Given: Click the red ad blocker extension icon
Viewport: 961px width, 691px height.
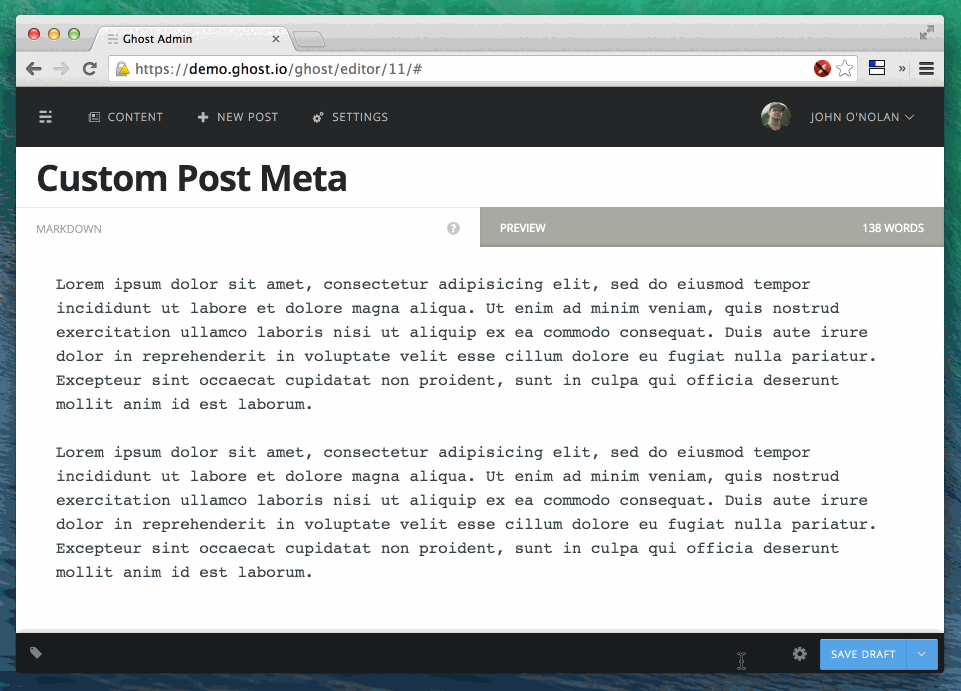Looking at the screenshot, I should point(822,69).
